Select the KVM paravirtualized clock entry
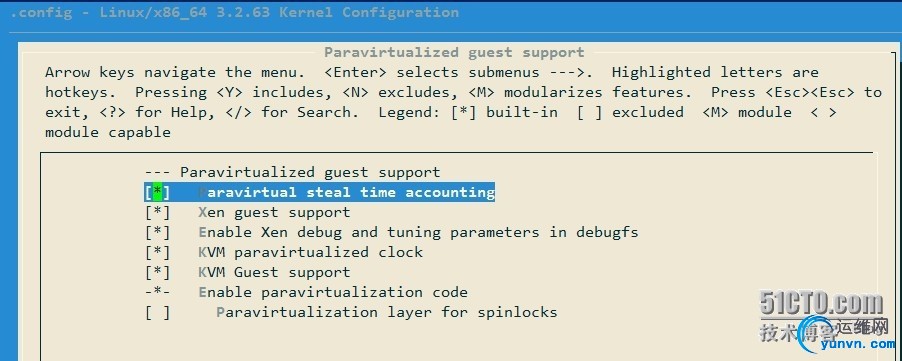This screenshot has width=902, height=361. 311,252
